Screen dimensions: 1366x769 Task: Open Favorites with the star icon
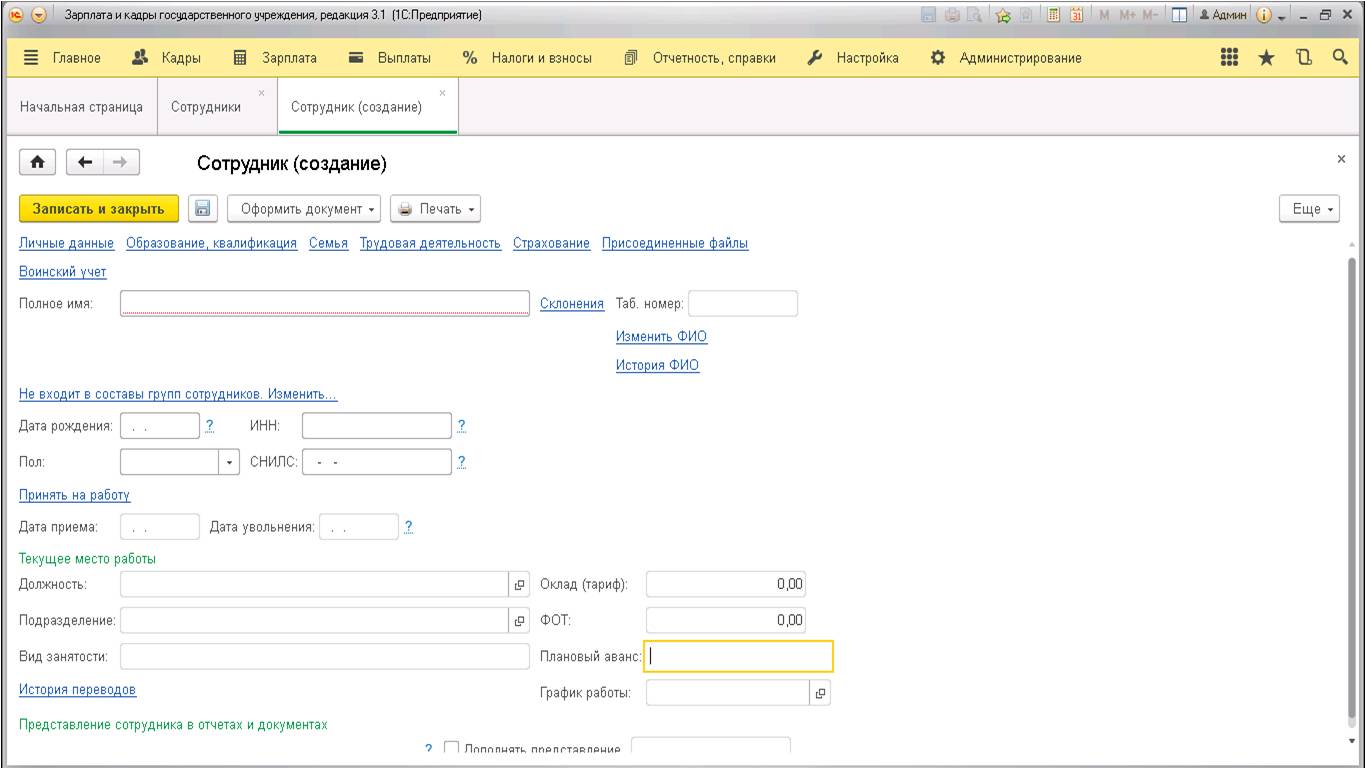pyautogui.click(x=1266, y=58)
